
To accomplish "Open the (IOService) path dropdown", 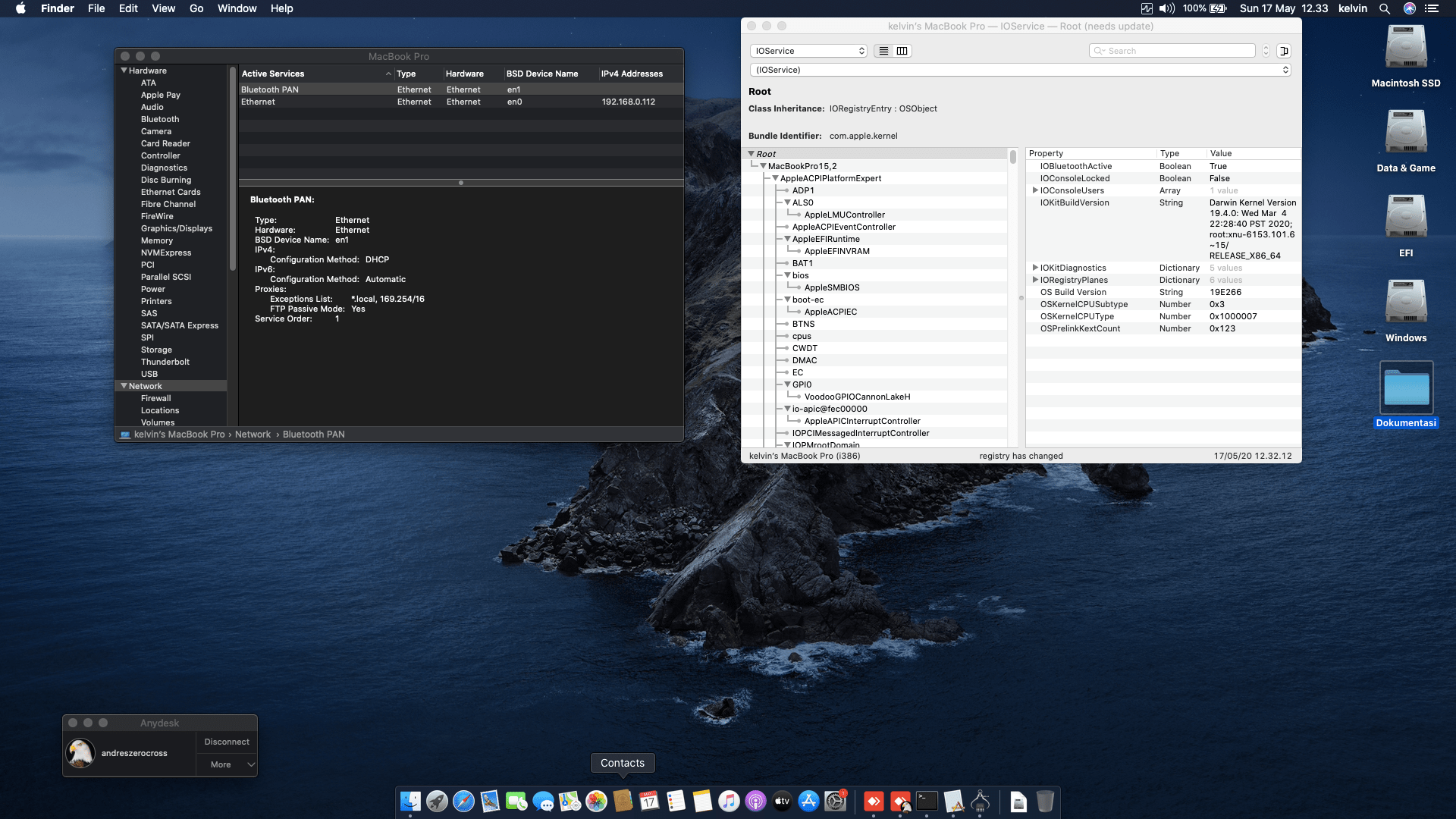I will pos(1020,70).
